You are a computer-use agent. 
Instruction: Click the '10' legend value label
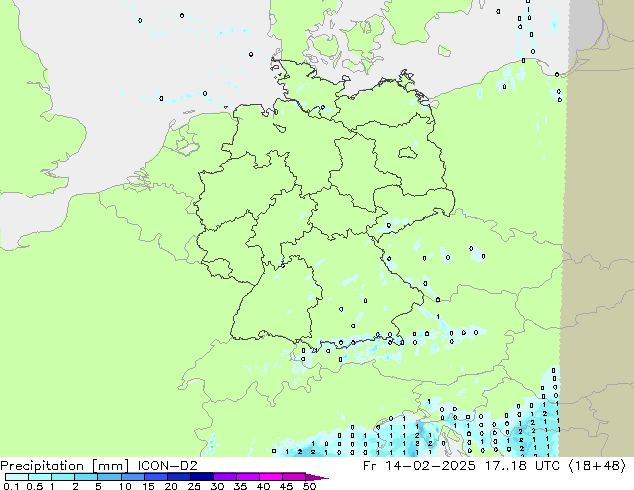(x=125, y=486)
